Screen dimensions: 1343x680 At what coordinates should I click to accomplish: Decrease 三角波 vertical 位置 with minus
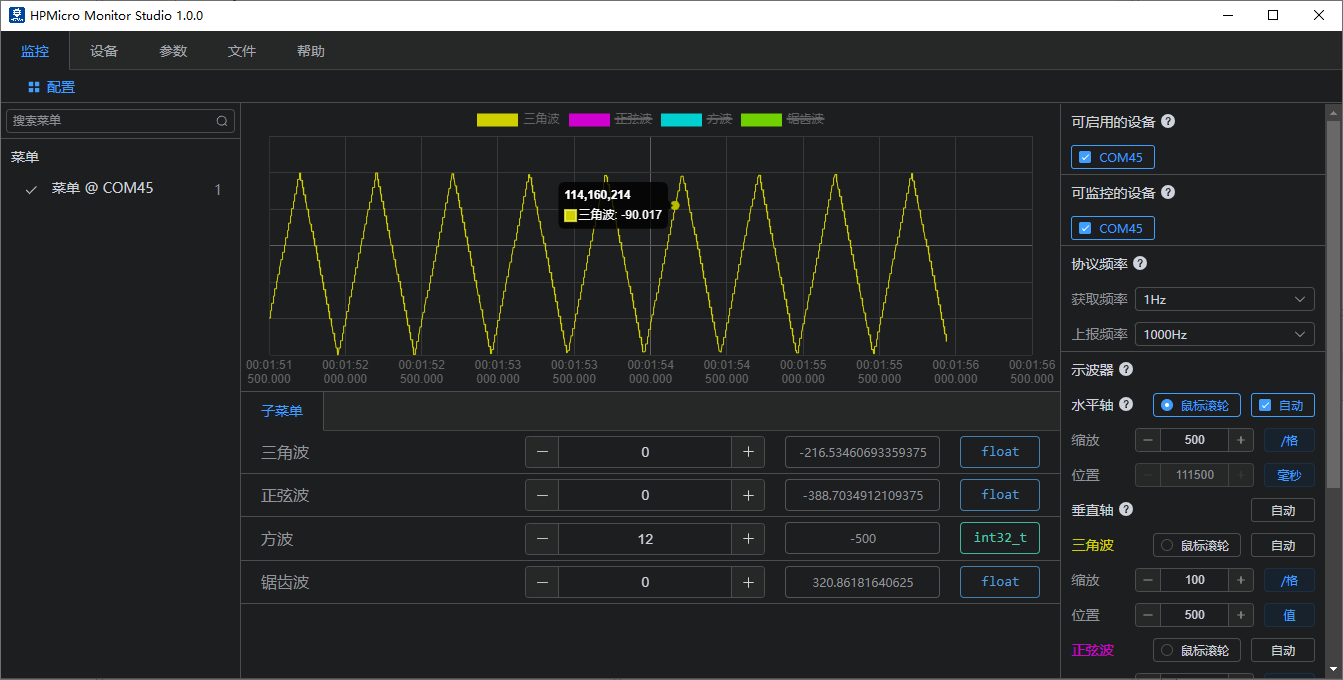click(x=1147, y=615)
